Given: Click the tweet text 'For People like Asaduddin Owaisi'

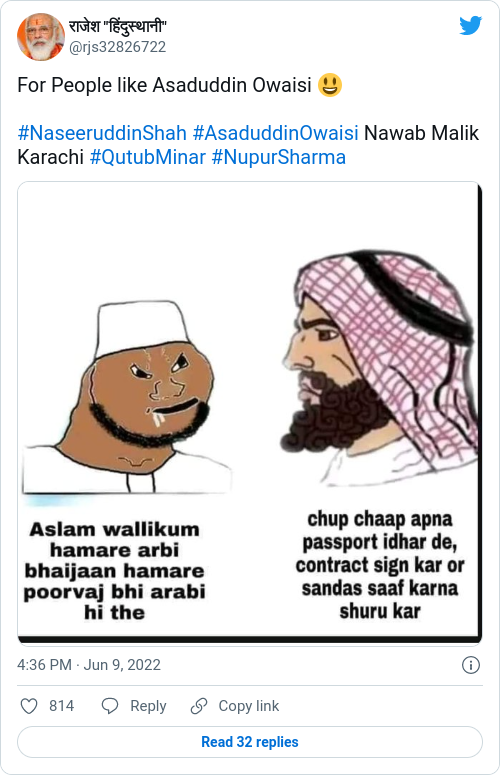Looking at the screenshot, I should pyautogui.click(x=165, y=85).
